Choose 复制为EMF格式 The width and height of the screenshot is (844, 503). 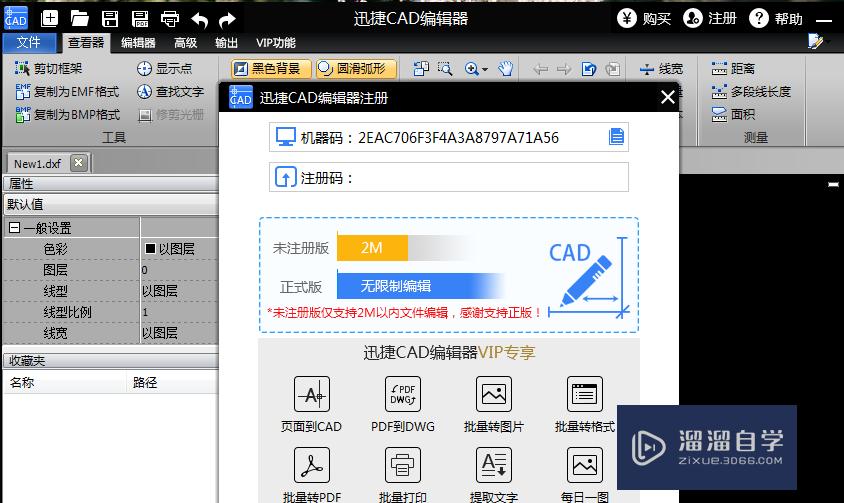pyautogui.click(x=67, y=92)
